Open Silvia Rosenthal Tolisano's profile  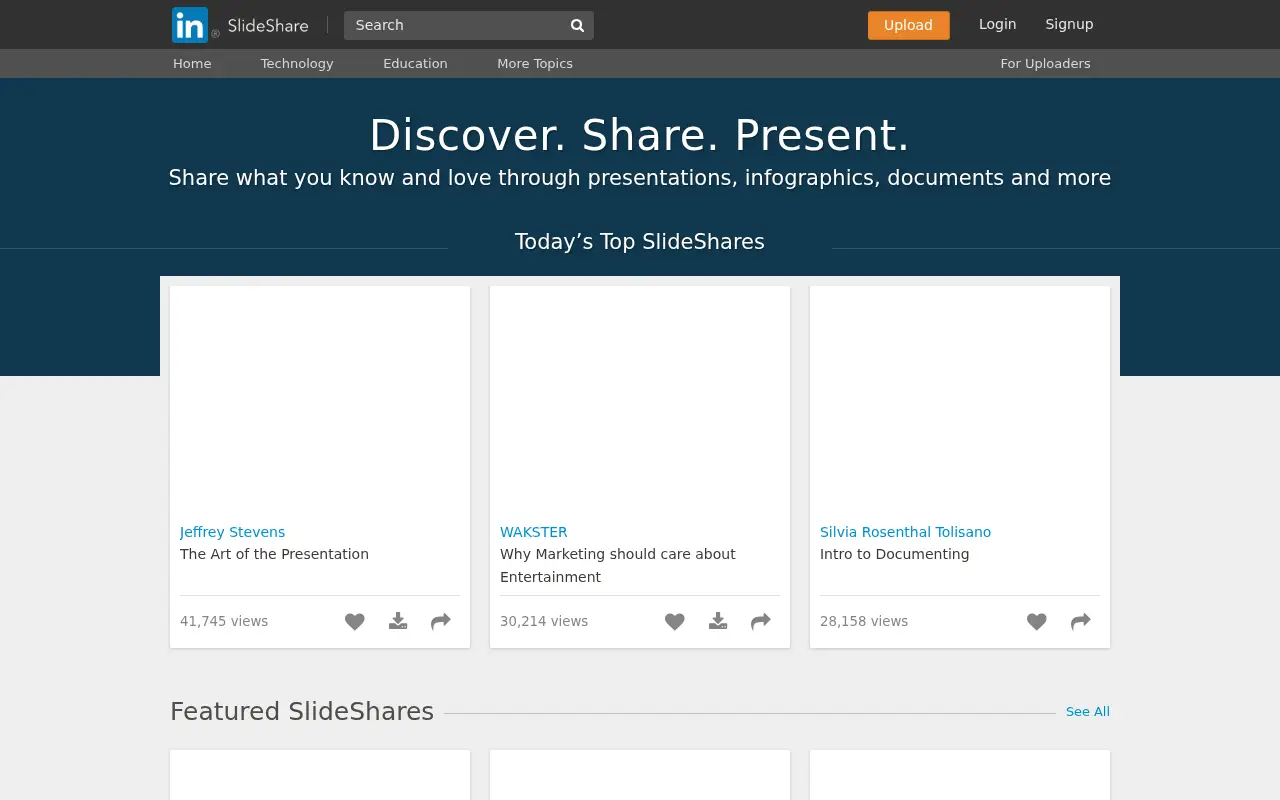click(905, 532)
